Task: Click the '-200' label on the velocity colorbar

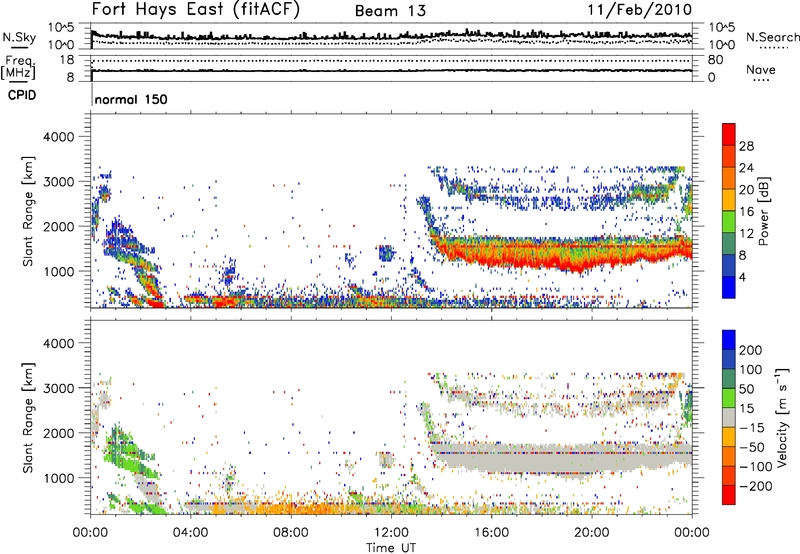Action: 756,486
